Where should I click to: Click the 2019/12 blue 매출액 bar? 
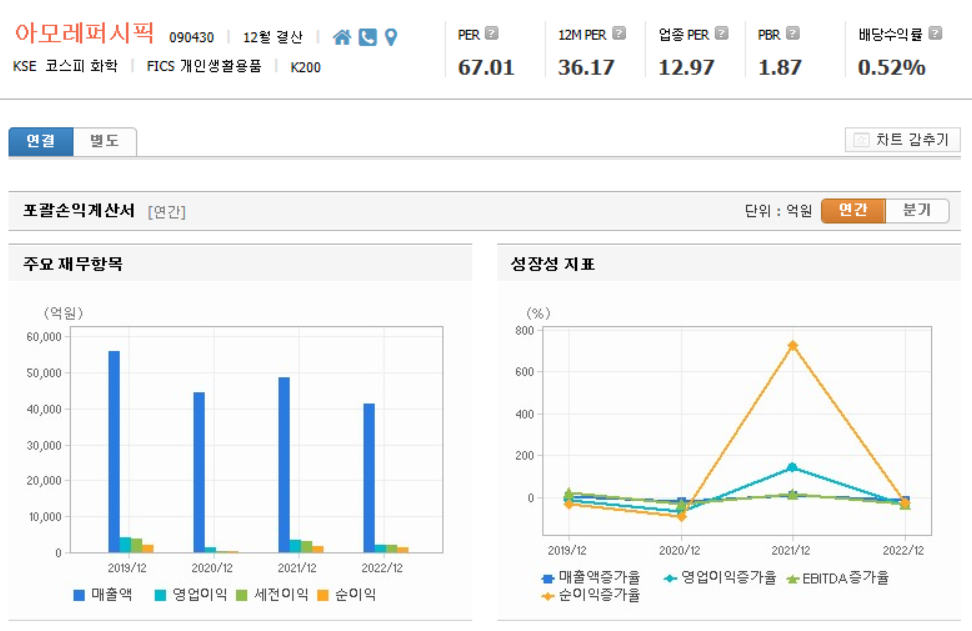pos(114,451)
